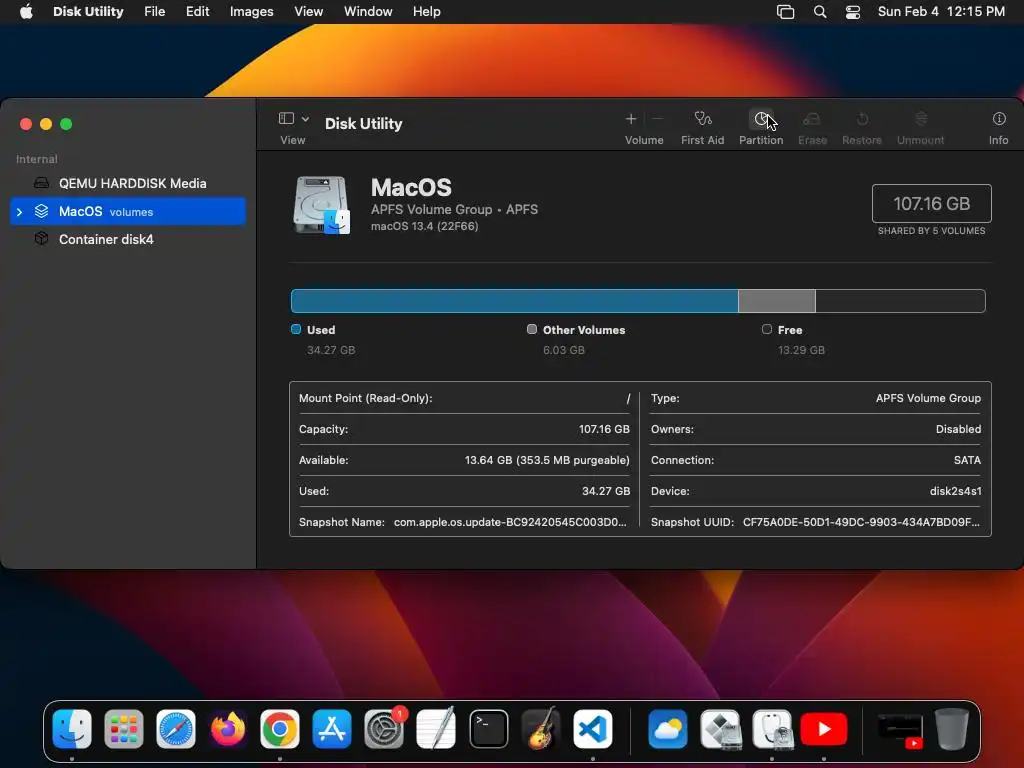The image size is (1024, 768).
Task: Open Control Center in menu bar
Action: pos(853,12)
